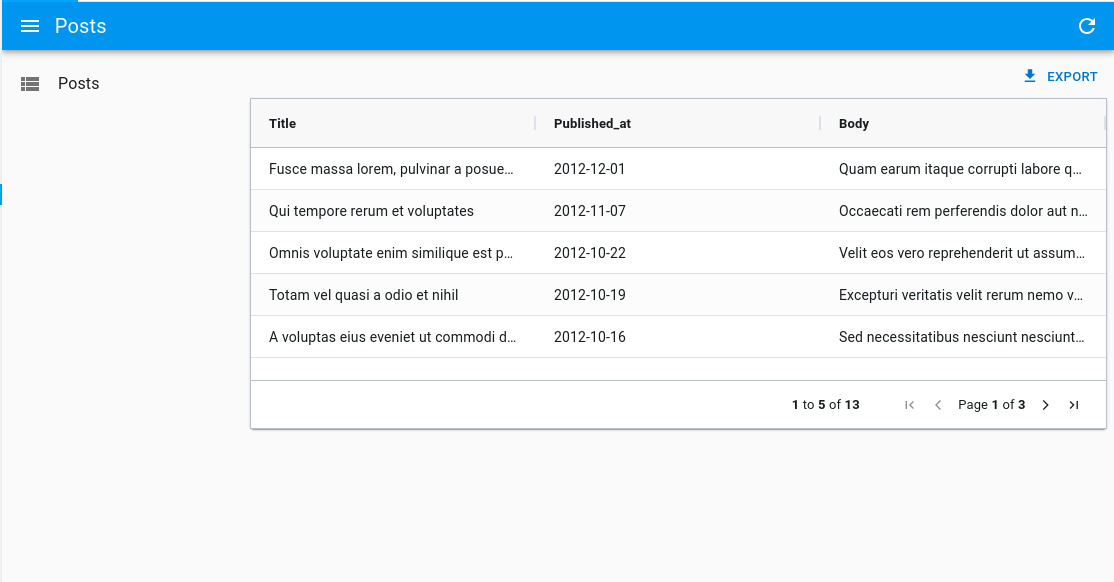
Task: Sort by the Published_at column header
Action: tap(592, 124)
